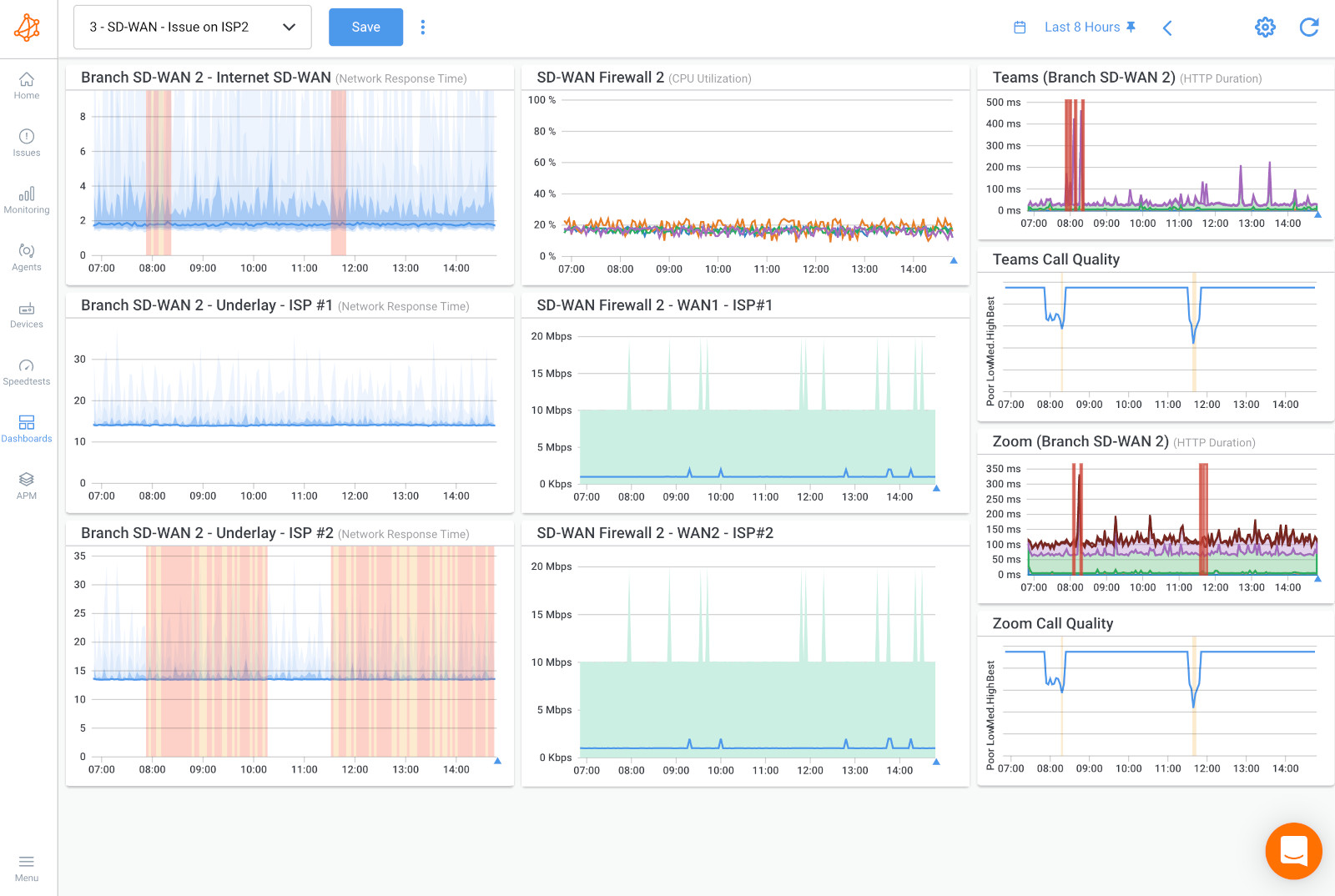Image resolution: width=1335 pixels, height=896 pixels.
Task: Open the APM section
Action: pyautogui.click(x=27, y=486)
